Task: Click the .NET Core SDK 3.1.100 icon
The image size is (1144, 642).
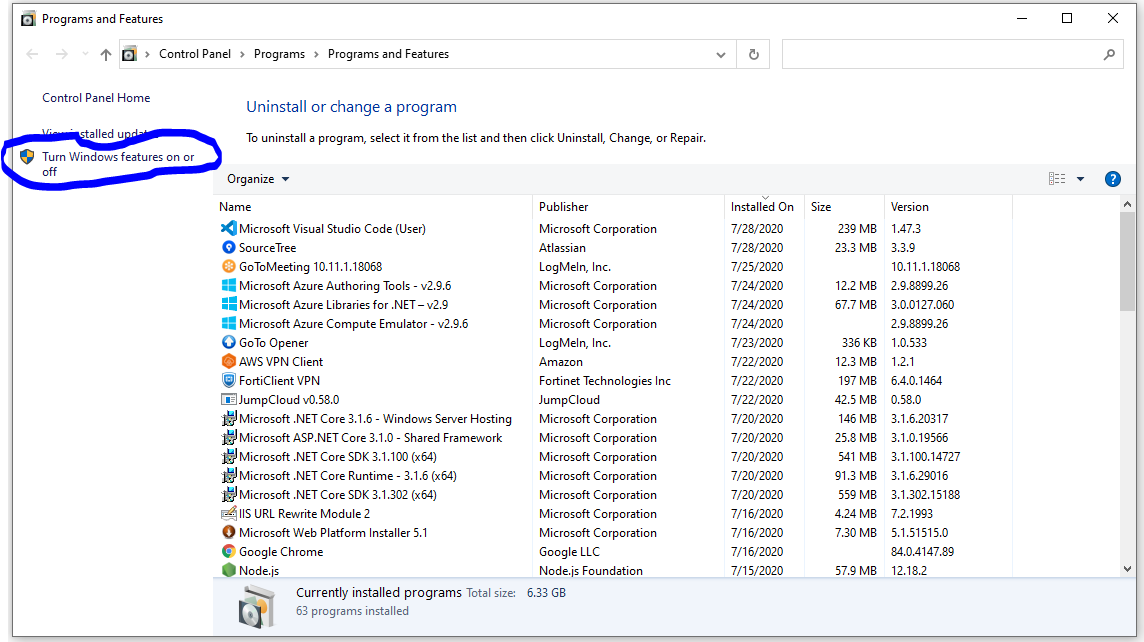Action: pos(228,456)
